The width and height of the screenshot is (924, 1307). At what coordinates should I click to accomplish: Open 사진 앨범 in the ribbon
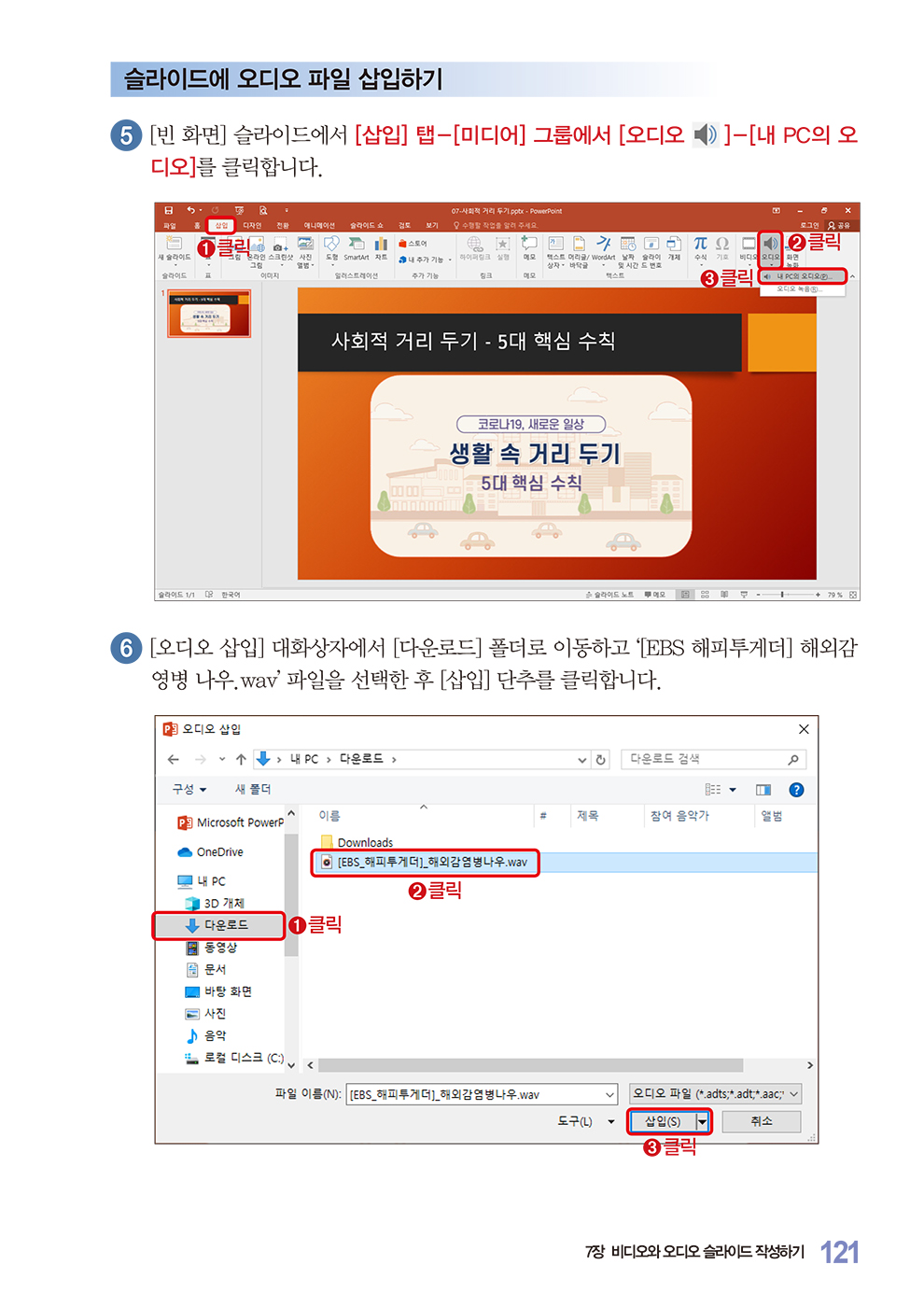coord(305,253)
